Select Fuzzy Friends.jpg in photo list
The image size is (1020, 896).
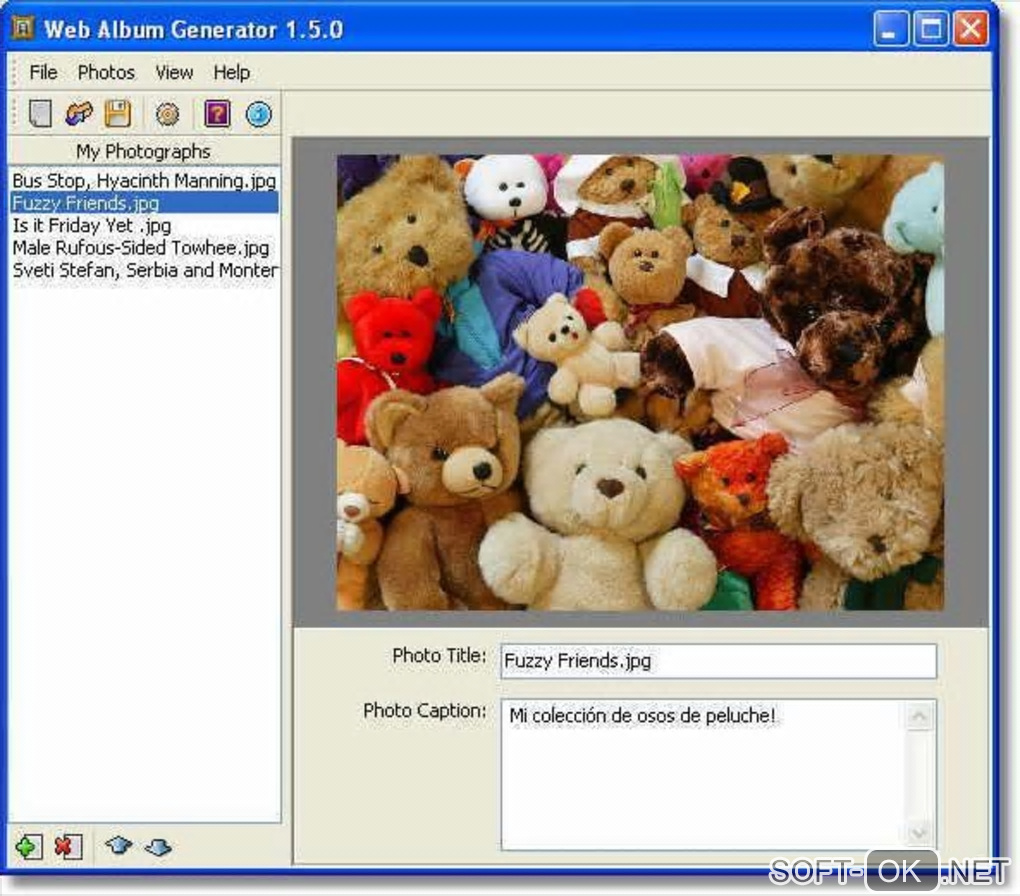coord(144,202)
